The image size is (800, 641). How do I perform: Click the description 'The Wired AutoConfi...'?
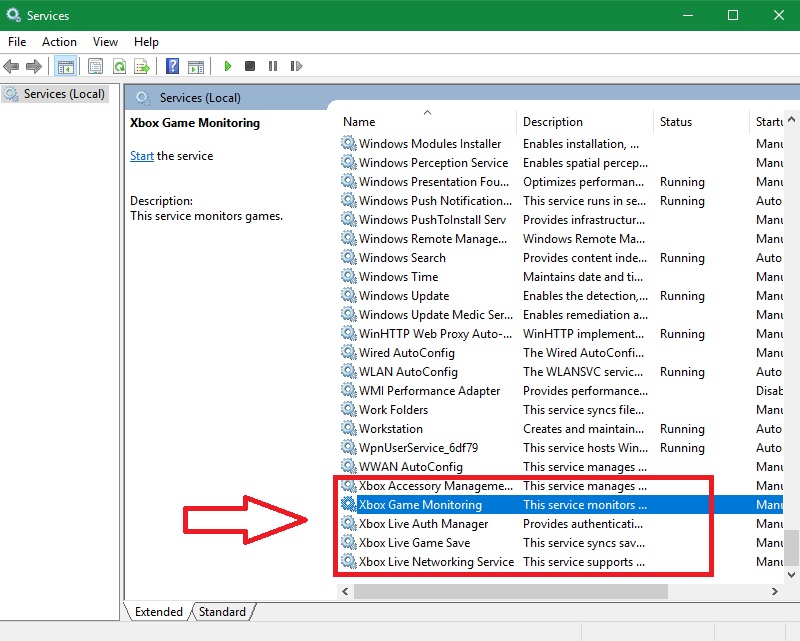(x=583, y=353)
